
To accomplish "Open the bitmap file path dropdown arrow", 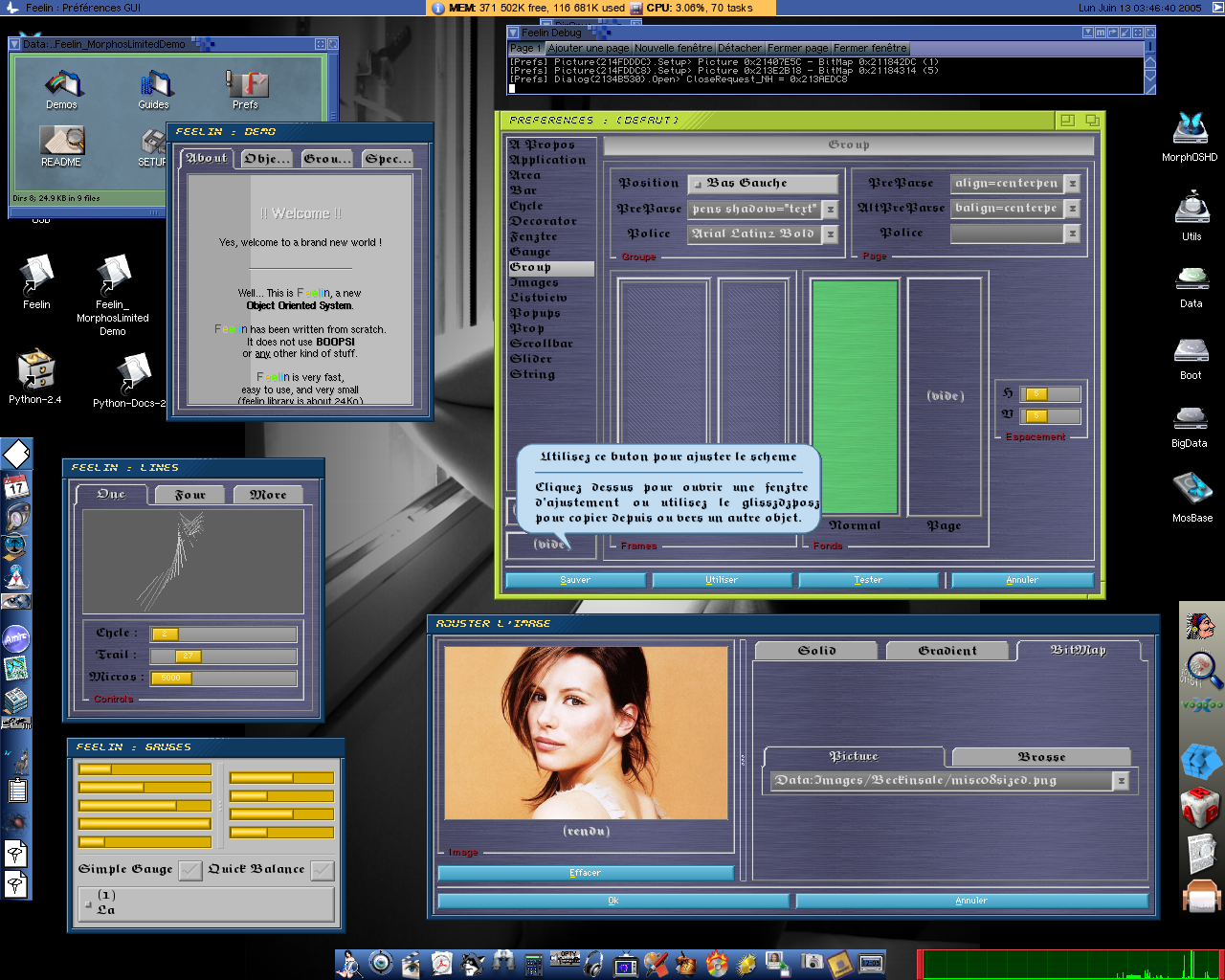I will click(1122, 781).
